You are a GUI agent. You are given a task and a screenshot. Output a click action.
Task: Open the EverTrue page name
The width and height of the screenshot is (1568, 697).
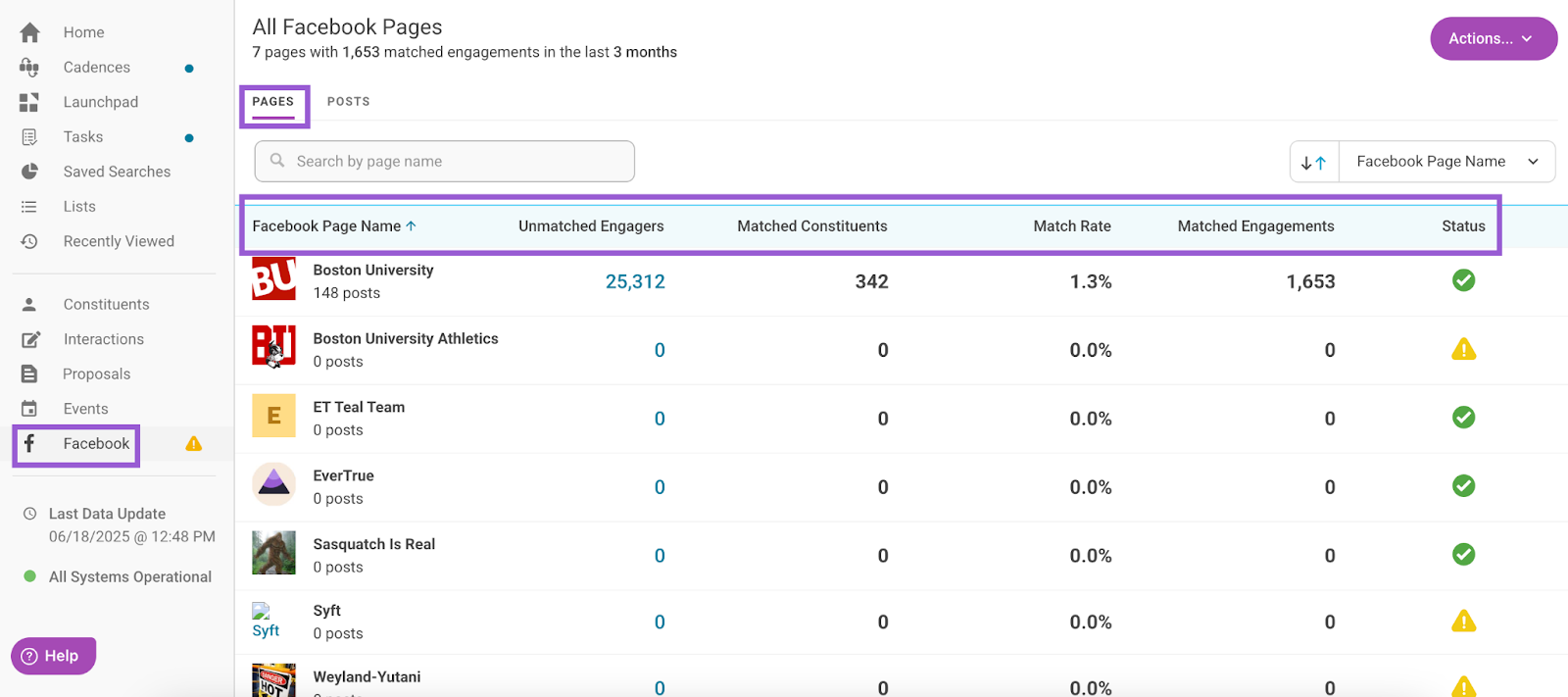click(343, 476)
